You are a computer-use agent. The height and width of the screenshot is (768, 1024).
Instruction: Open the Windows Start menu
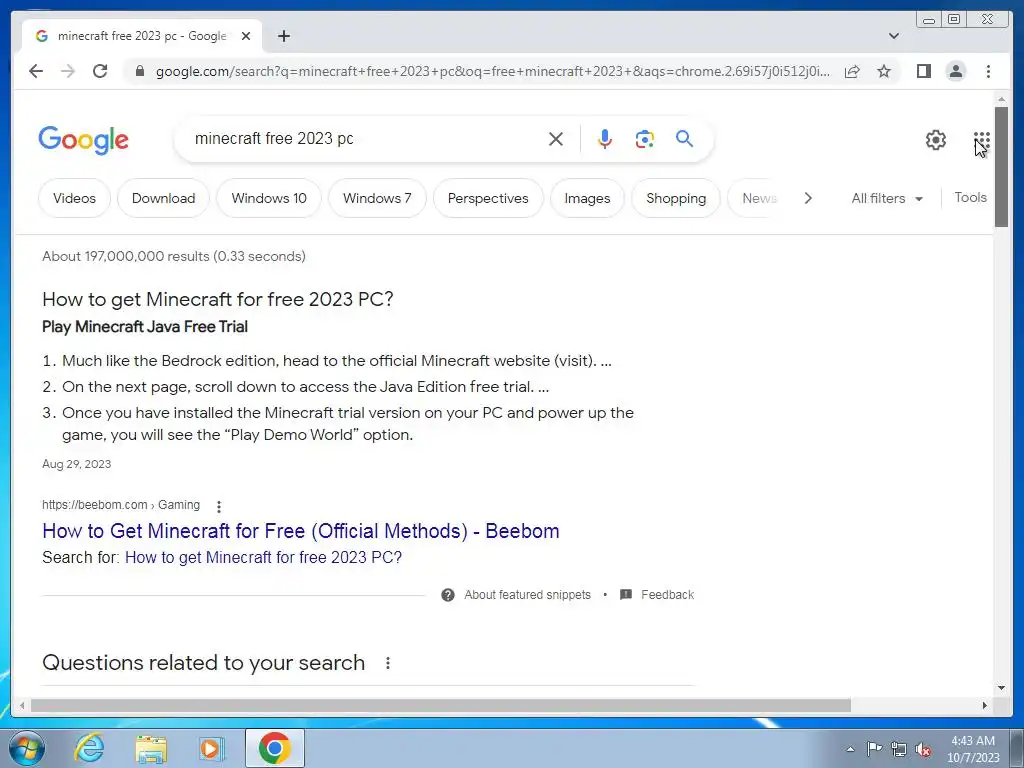click(x=26, y=748)
